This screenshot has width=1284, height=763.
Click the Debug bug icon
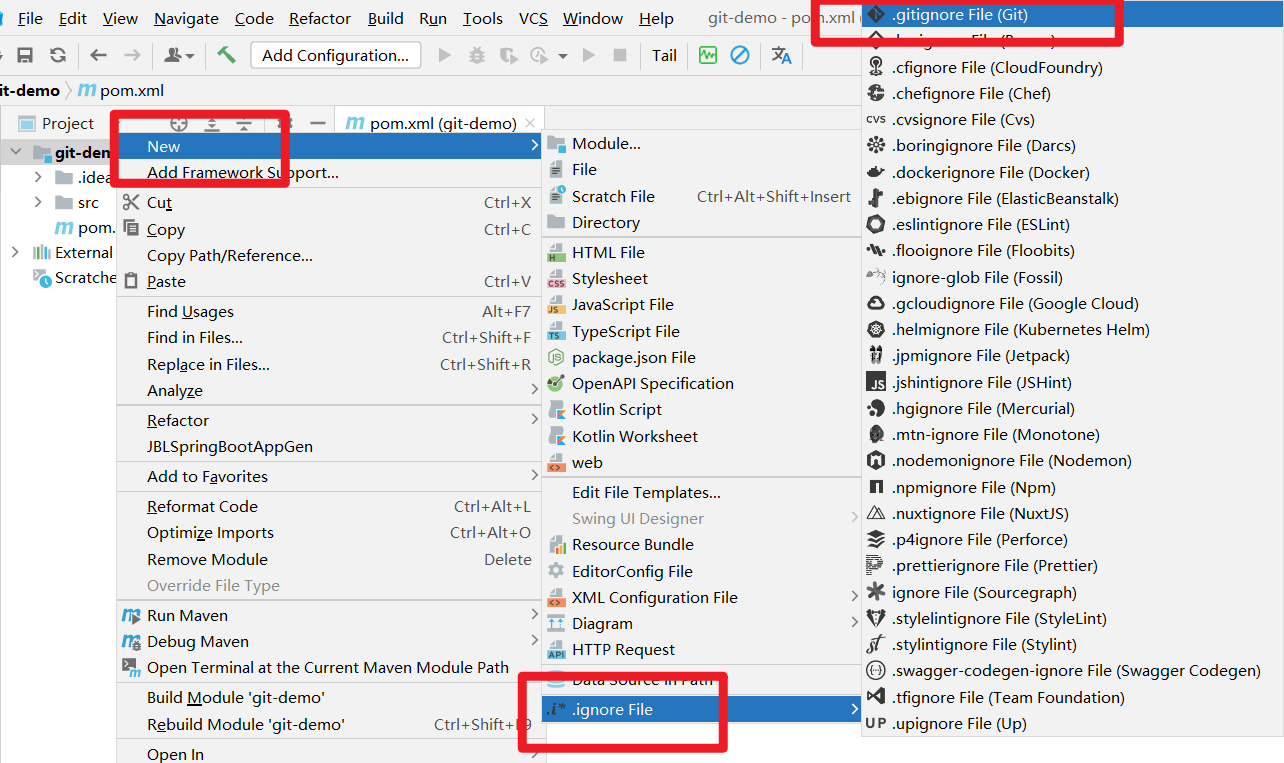click(x=477, y=56)
